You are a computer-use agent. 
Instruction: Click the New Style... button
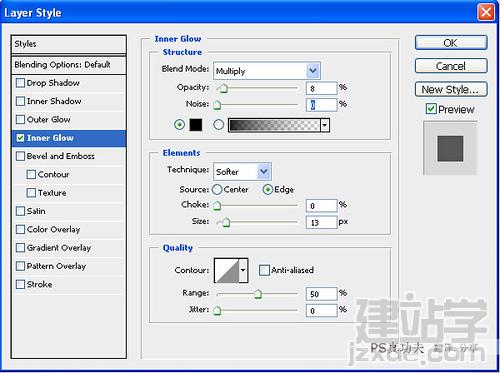(451, 89)
